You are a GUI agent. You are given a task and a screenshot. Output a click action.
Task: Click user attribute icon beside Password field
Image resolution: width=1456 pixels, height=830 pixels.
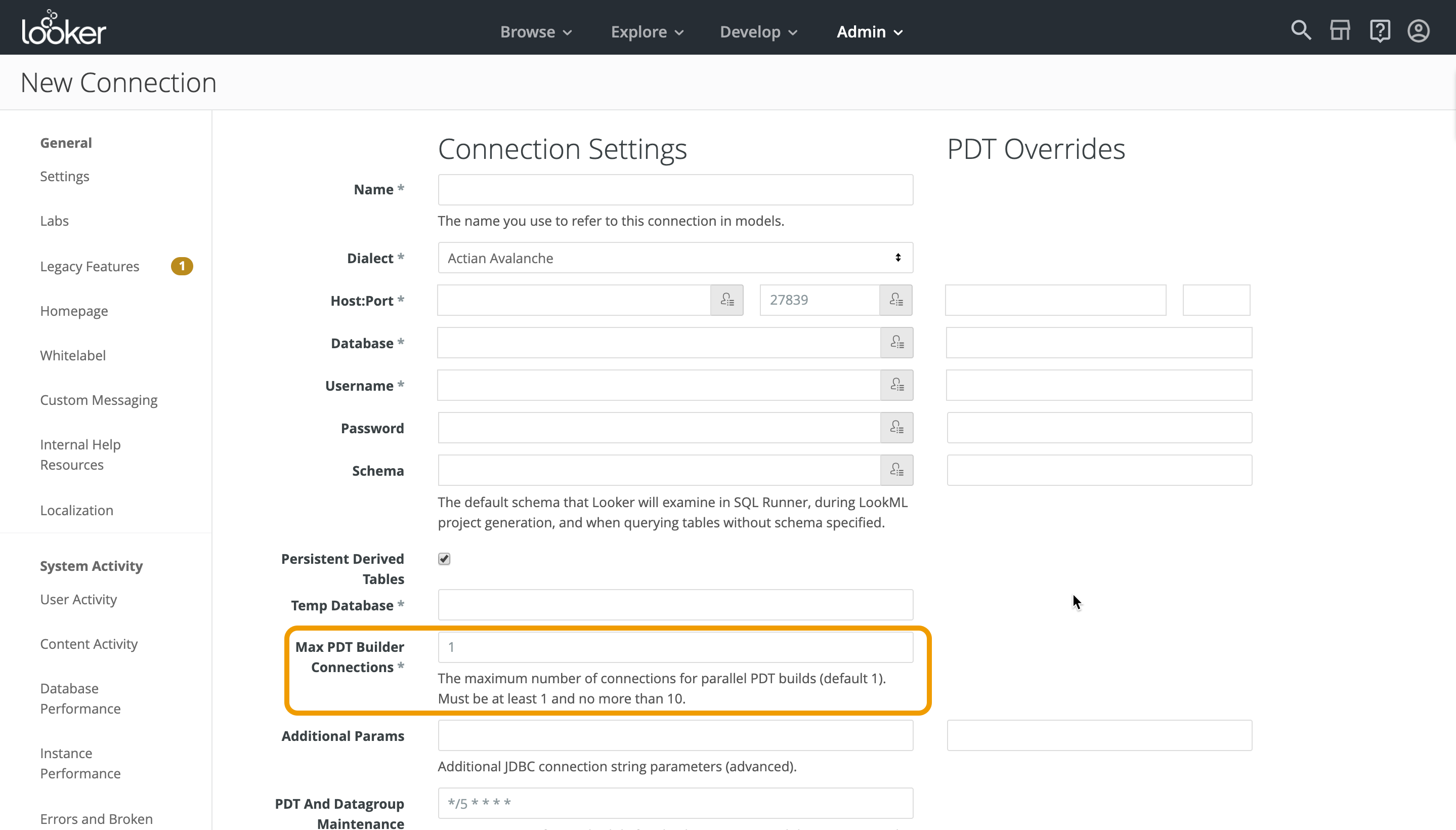[x=896, y=428]
